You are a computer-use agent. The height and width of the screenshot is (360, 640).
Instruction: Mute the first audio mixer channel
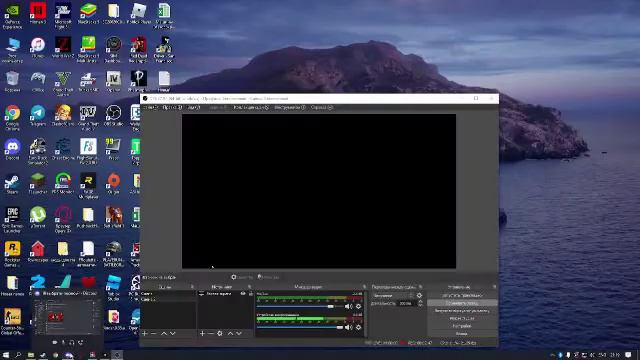coord(348,306)
